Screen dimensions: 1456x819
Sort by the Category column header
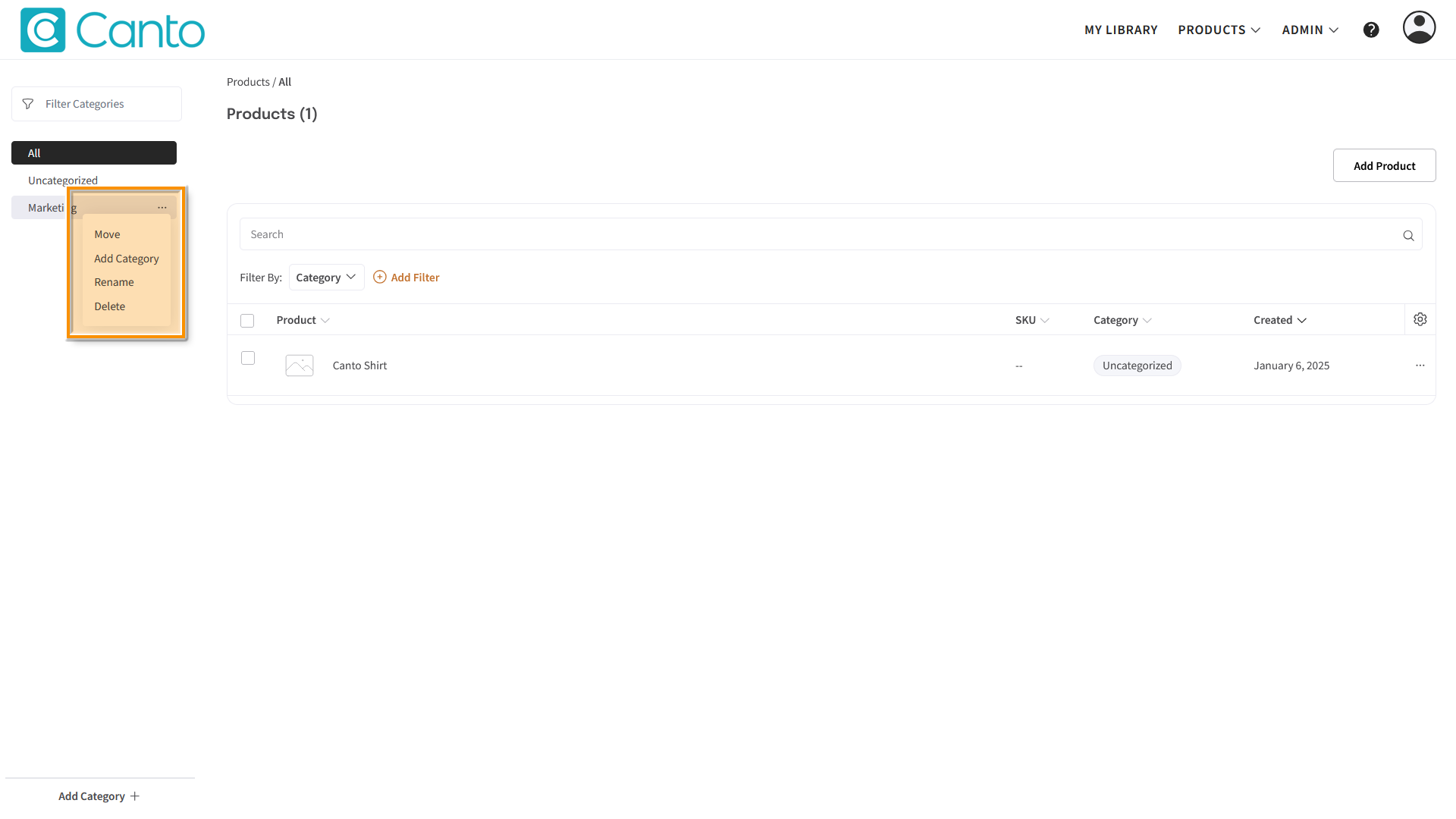click(x=1122, y=320)
